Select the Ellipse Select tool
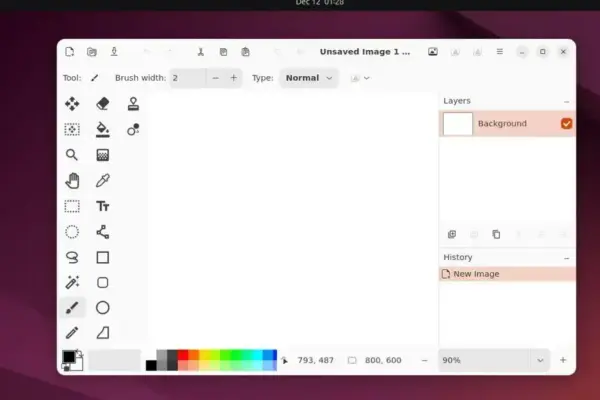600x400 pixels. click(72, 232)
